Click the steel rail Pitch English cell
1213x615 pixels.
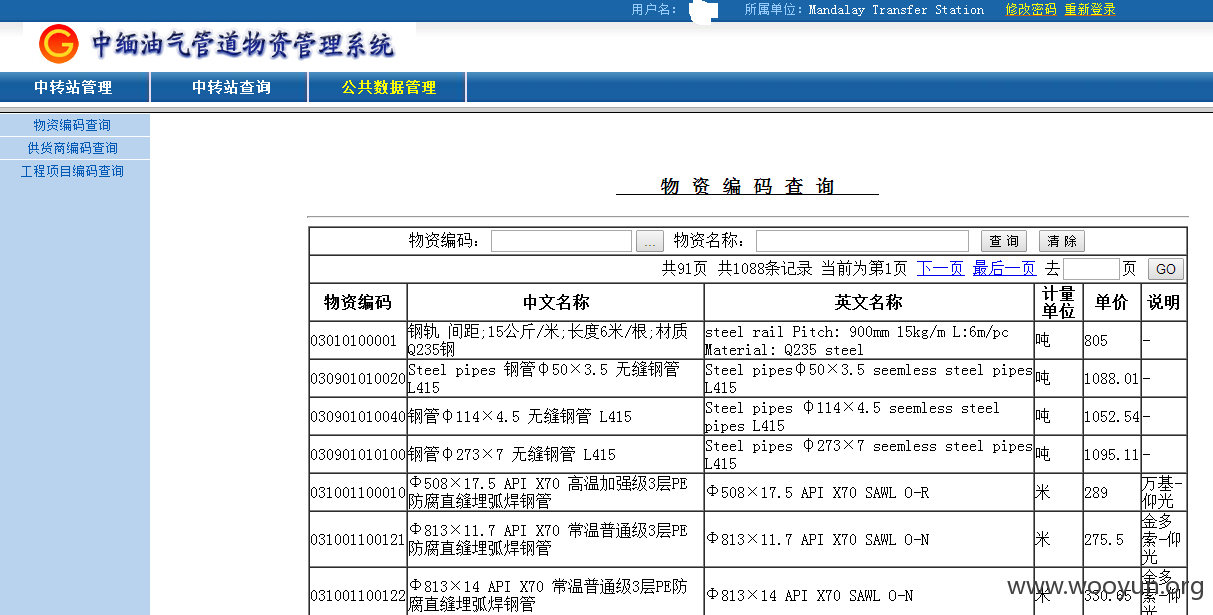[869, 341]
